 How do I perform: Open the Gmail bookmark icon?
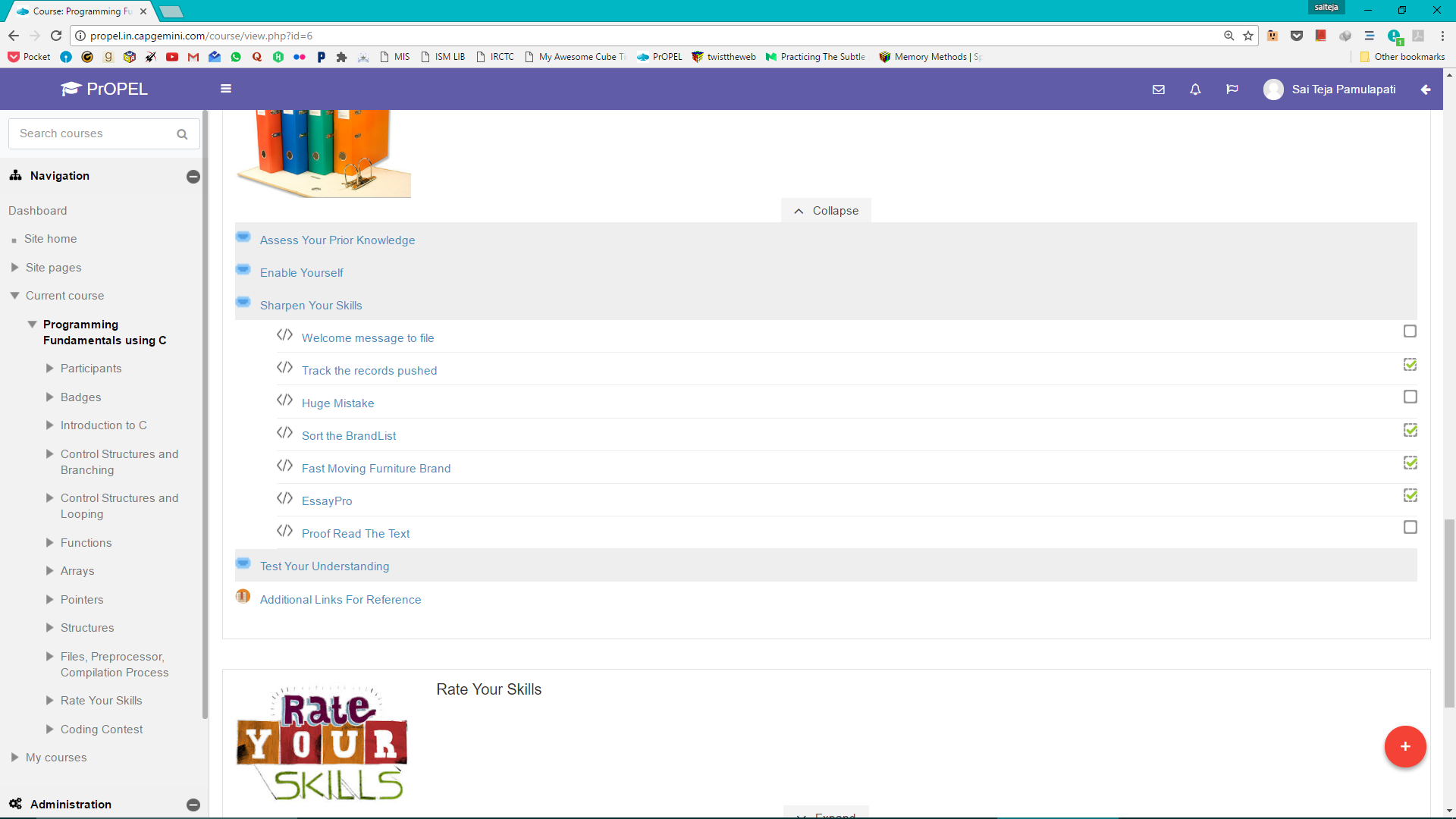(x=193, y=57)
